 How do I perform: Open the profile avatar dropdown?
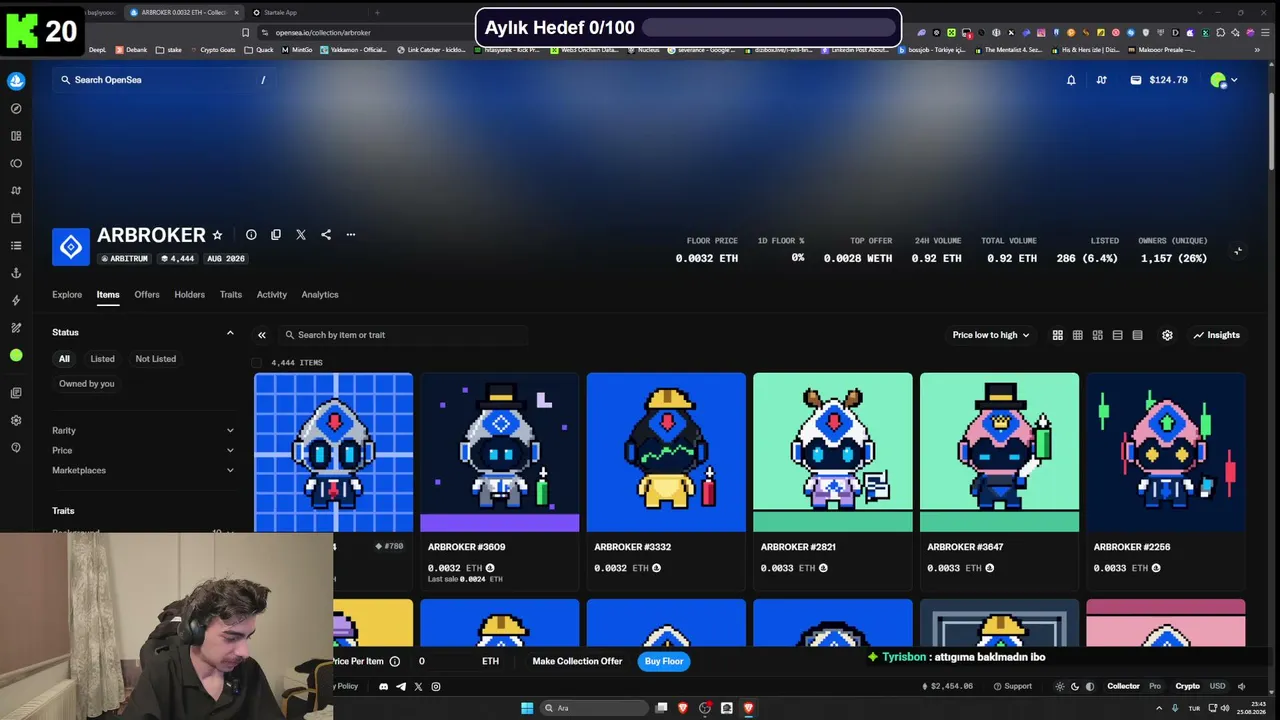1224,80
